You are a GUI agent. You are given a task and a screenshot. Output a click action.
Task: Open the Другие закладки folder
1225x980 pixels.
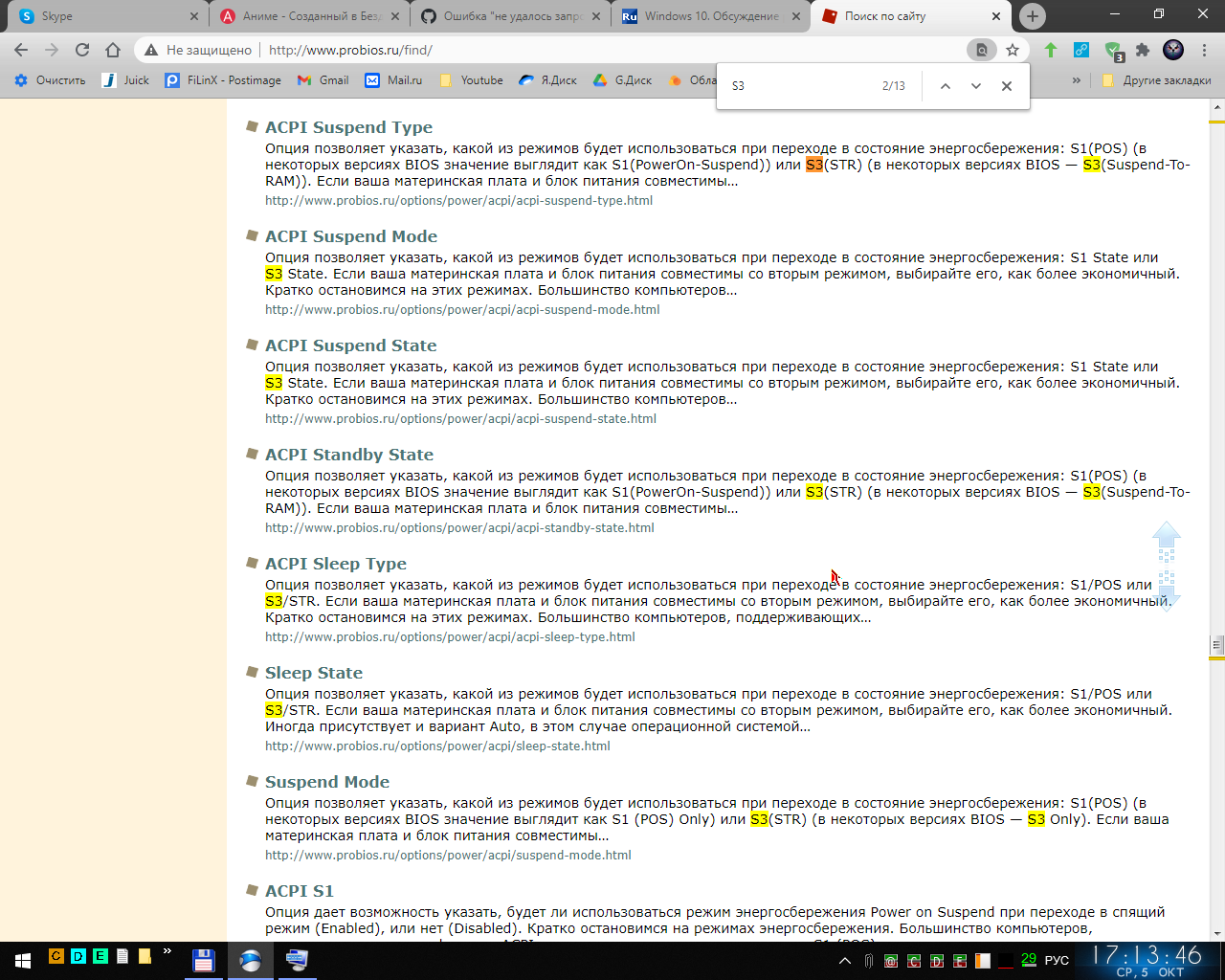[x=1156, y=80]
